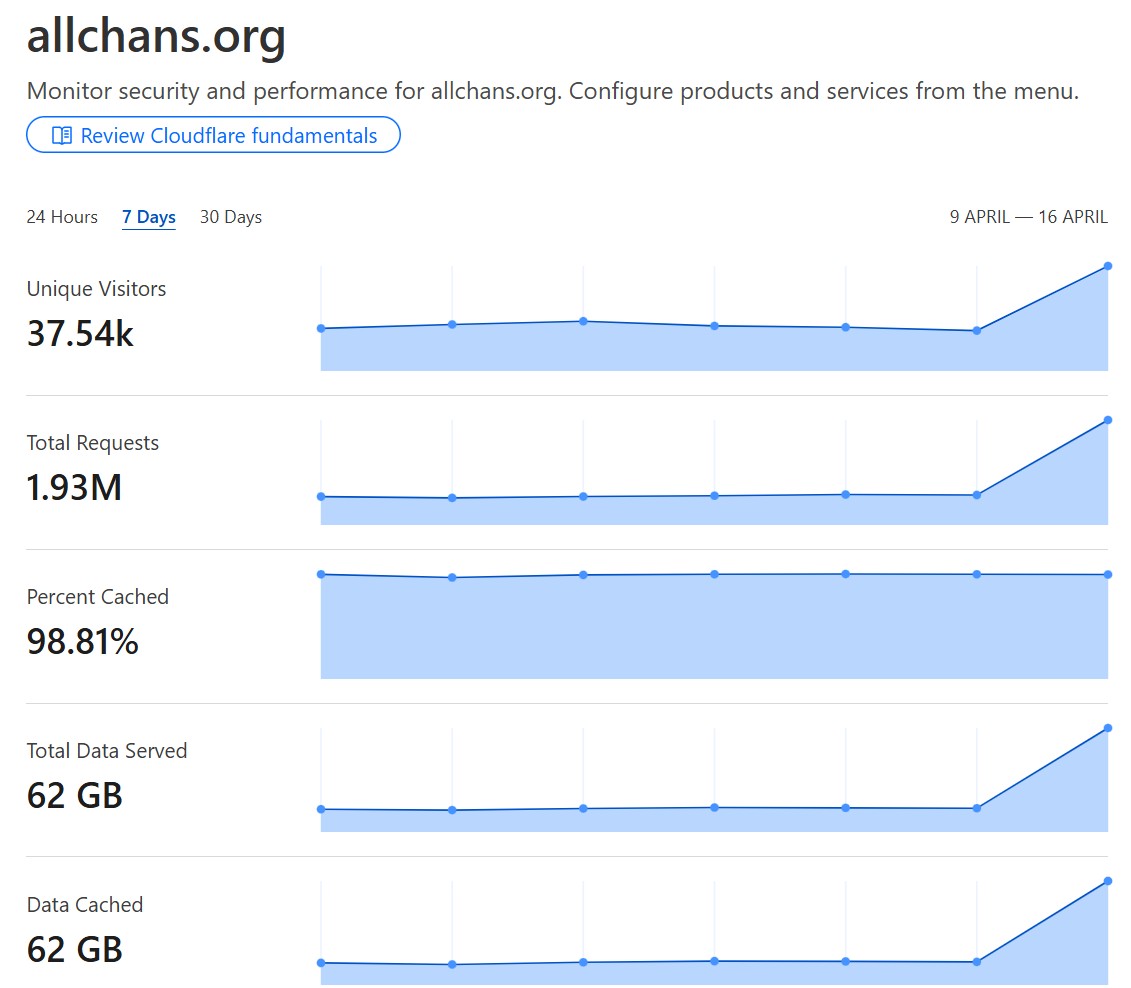Select the Total Data Served label
The width and height of the screenshot is (1131, 988).
(x=106, y=751)
